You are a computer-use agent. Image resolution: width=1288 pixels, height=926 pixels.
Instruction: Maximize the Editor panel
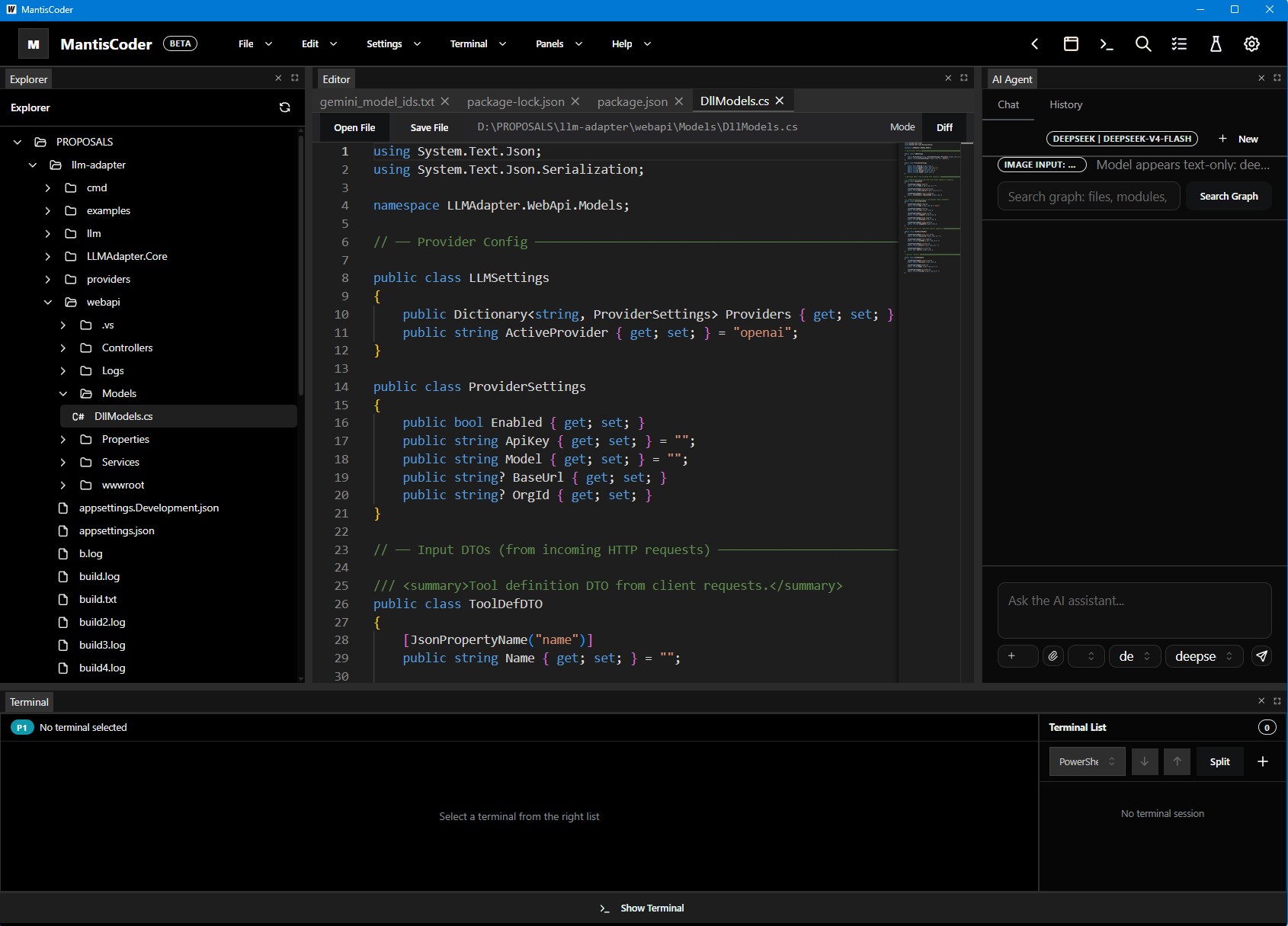(x=964, y=78)
